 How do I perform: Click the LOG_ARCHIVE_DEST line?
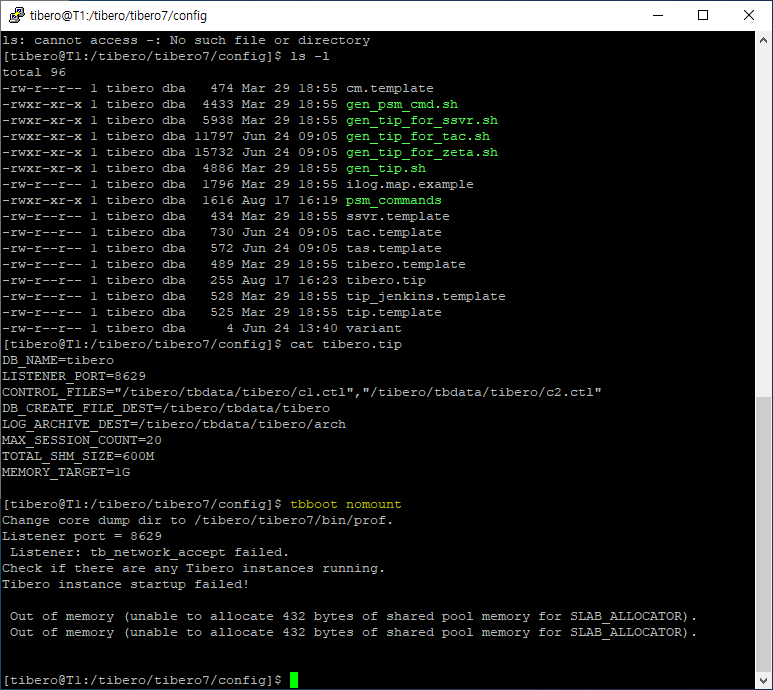coord(174,425)
